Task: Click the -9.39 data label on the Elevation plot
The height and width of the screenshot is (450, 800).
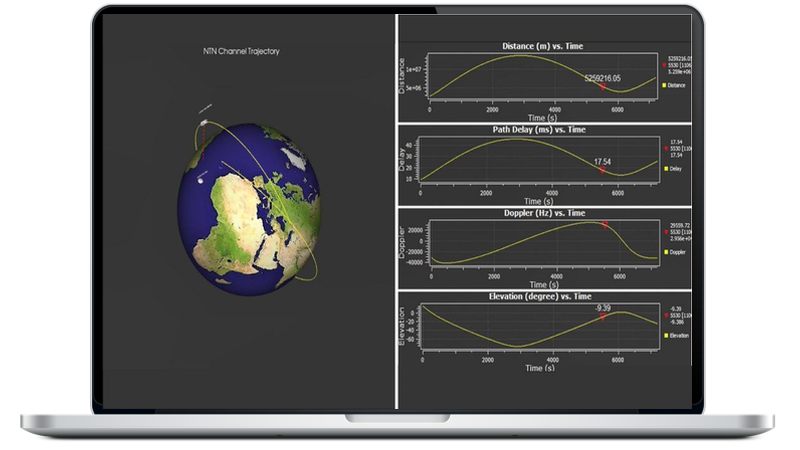Action: [603, 308]
